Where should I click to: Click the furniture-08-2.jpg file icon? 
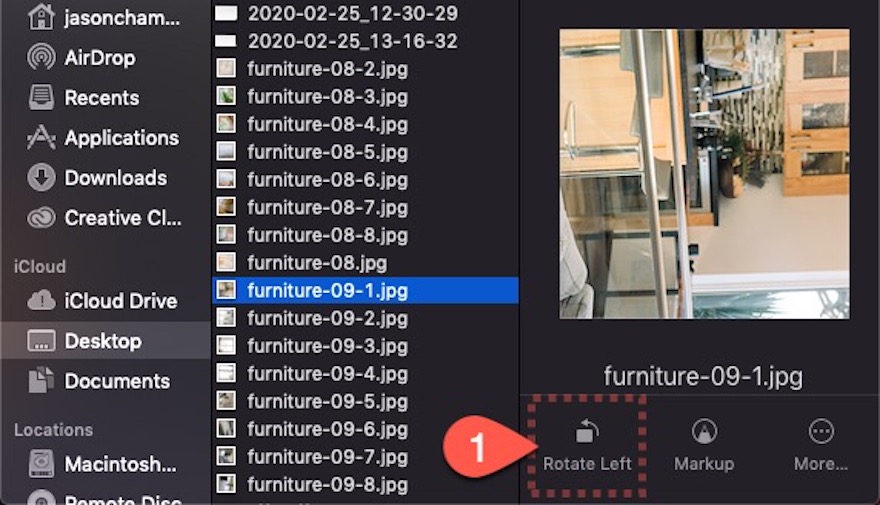226,68
